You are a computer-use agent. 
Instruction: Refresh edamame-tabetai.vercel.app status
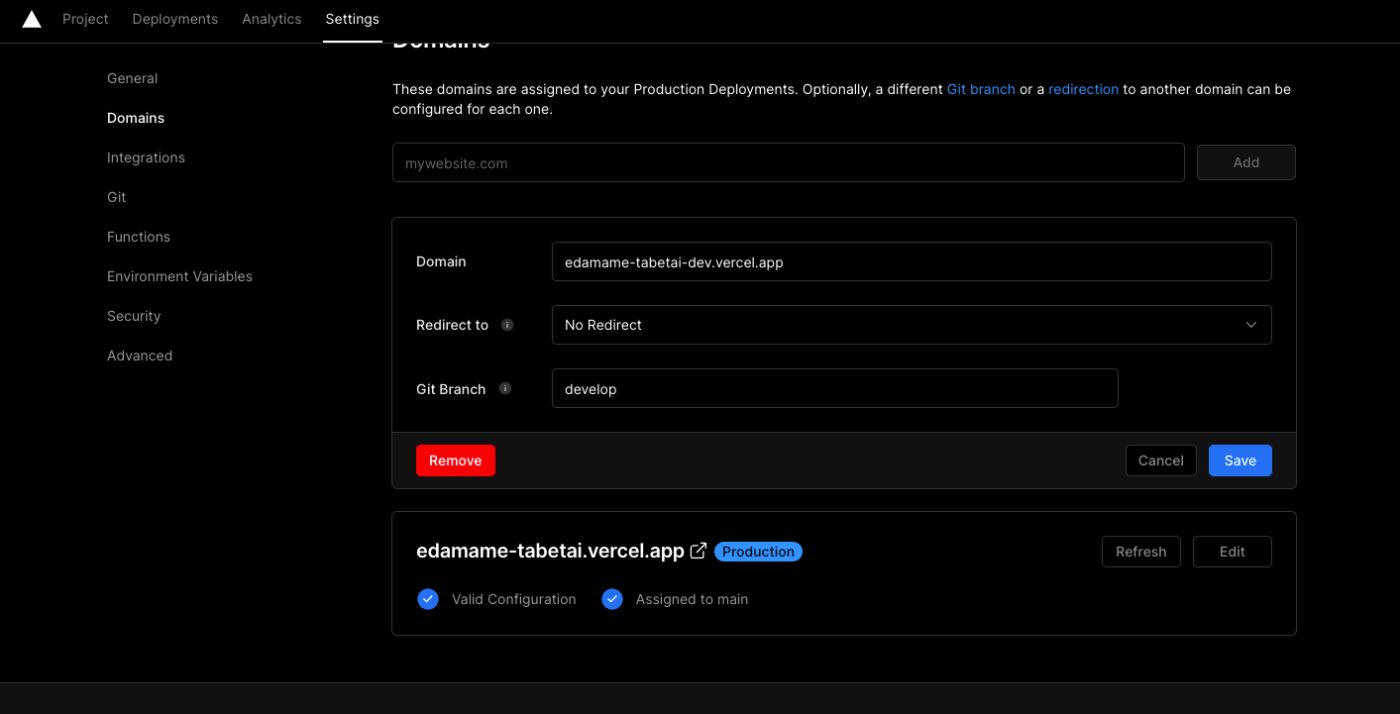coord(1141,551)
